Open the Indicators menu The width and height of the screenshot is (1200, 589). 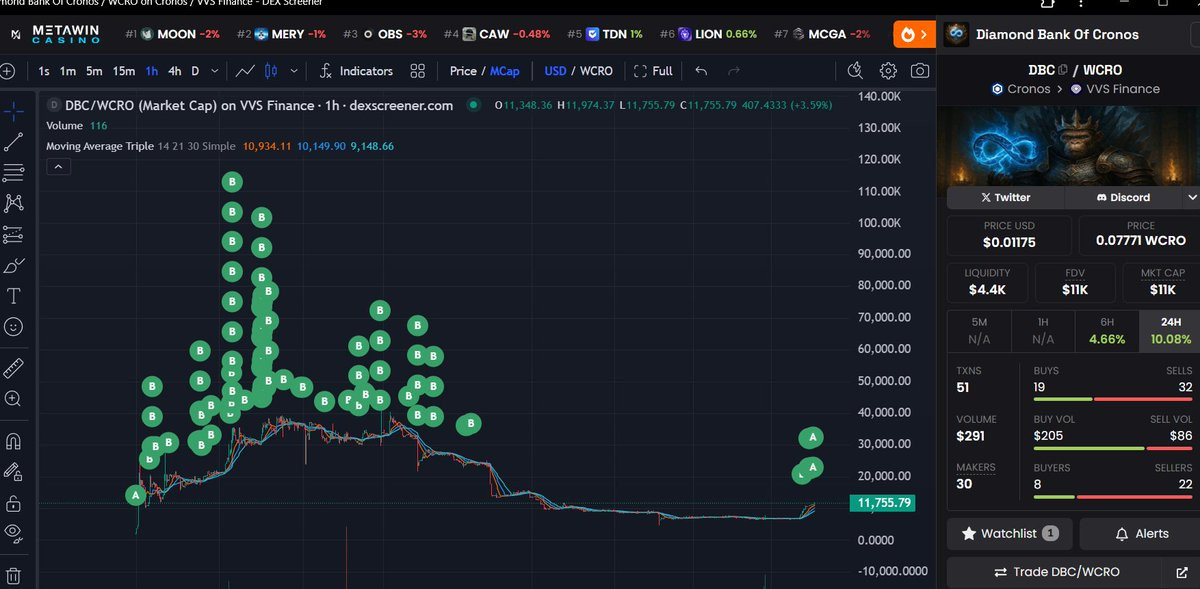click(355, 71)
